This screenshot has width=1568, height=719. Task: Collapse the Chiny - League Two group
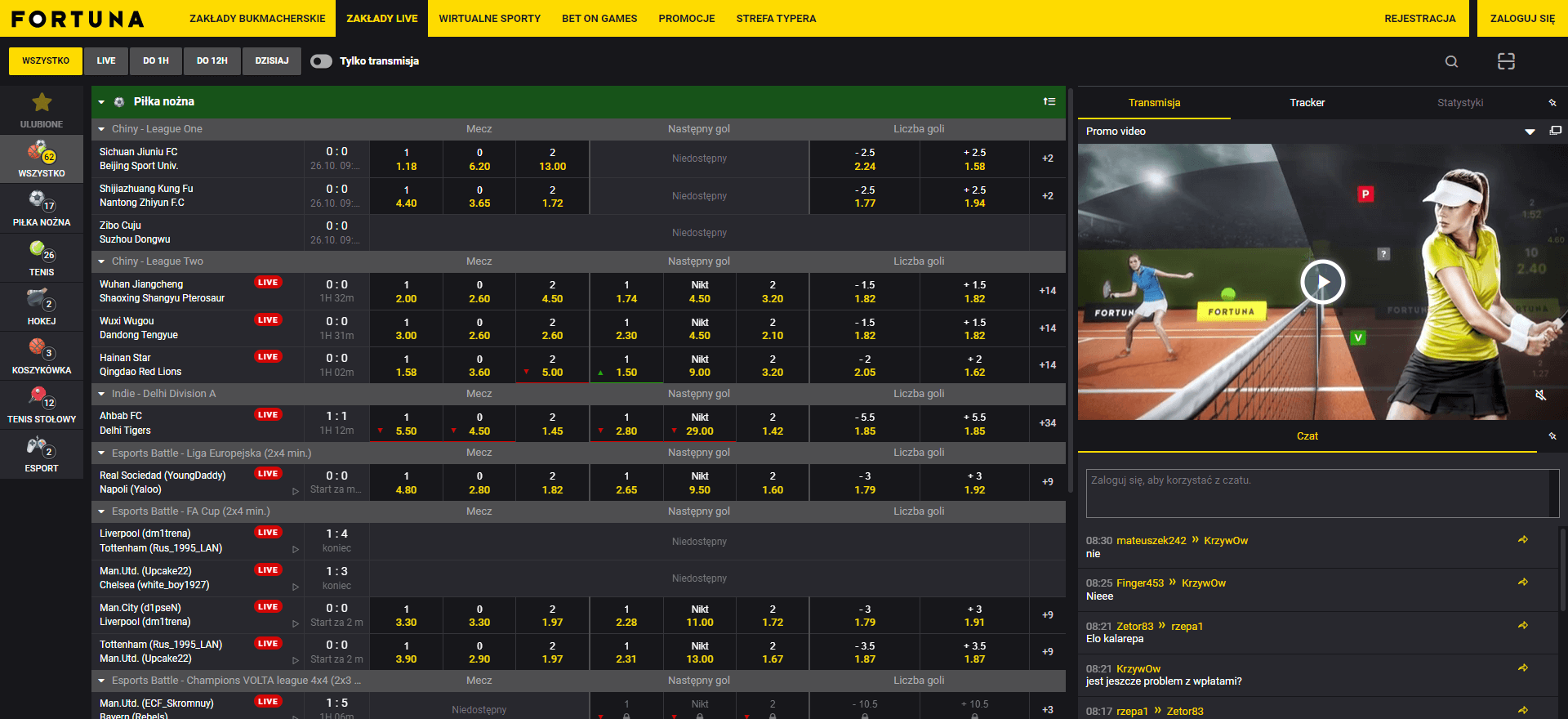click(x=101, y=261)
